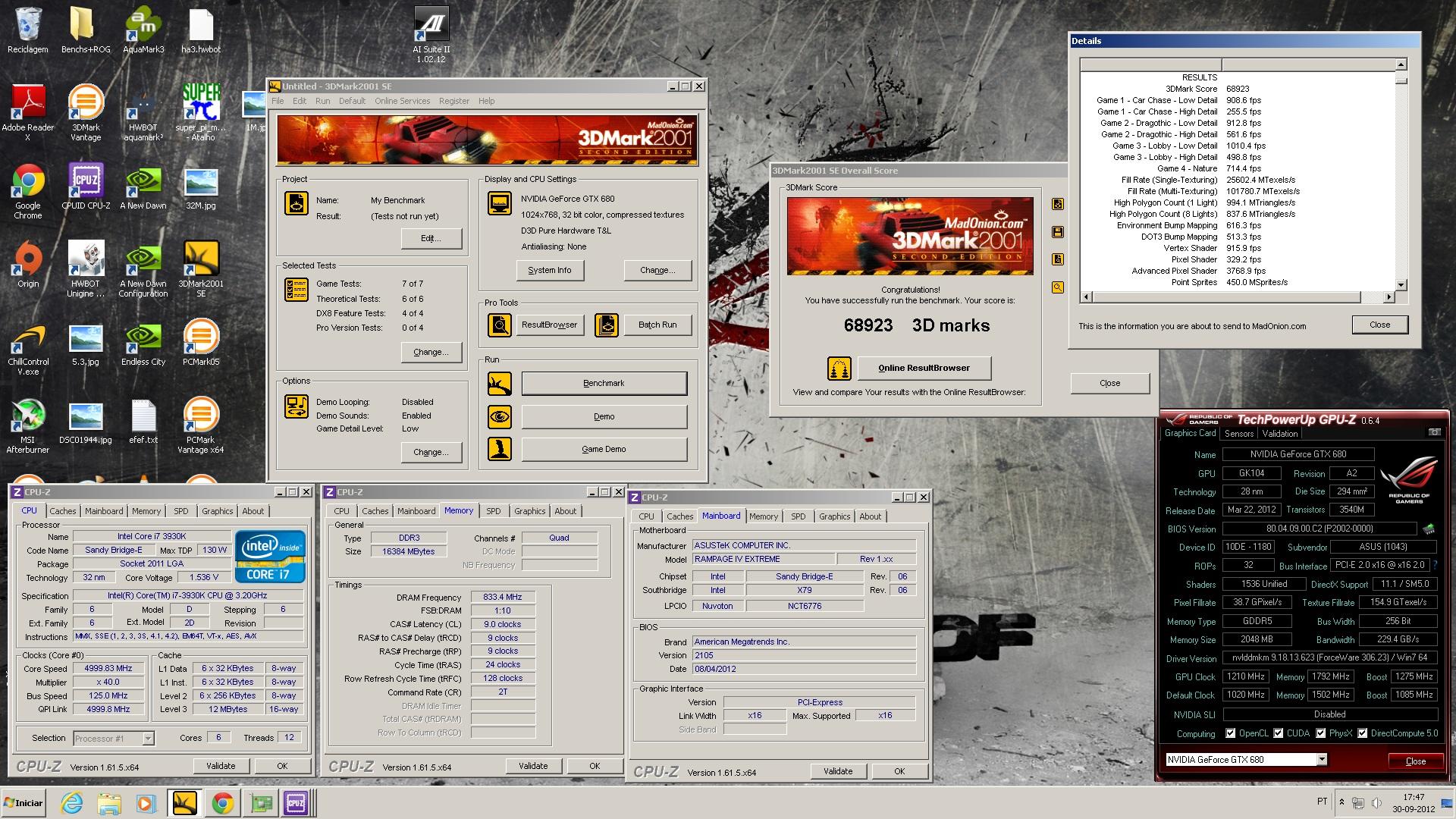Toggle the CUDA checkbox in GPU-Z

1279,733
